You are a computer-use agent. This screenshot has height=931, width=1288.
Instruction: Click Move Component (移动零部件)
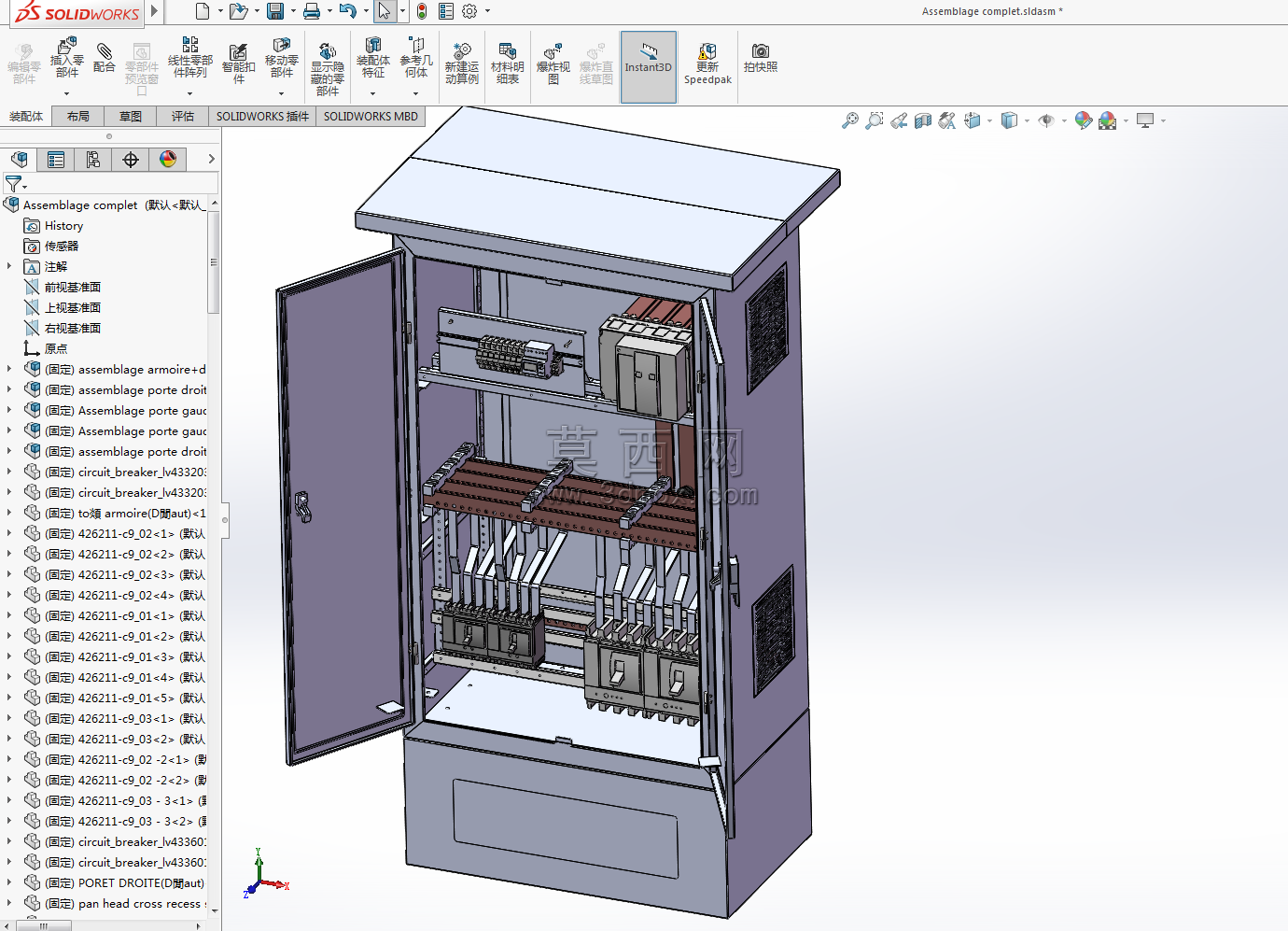pyautogui.click(x=281, y=58)
